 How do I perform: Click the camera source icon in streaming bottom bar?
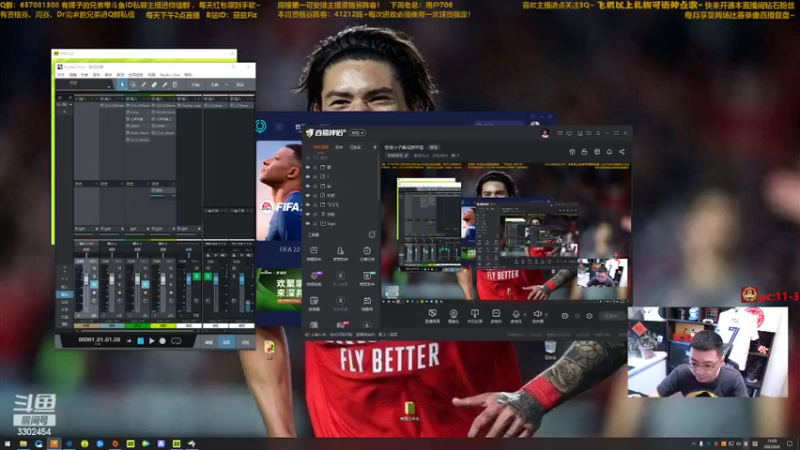tap(453, 313)
